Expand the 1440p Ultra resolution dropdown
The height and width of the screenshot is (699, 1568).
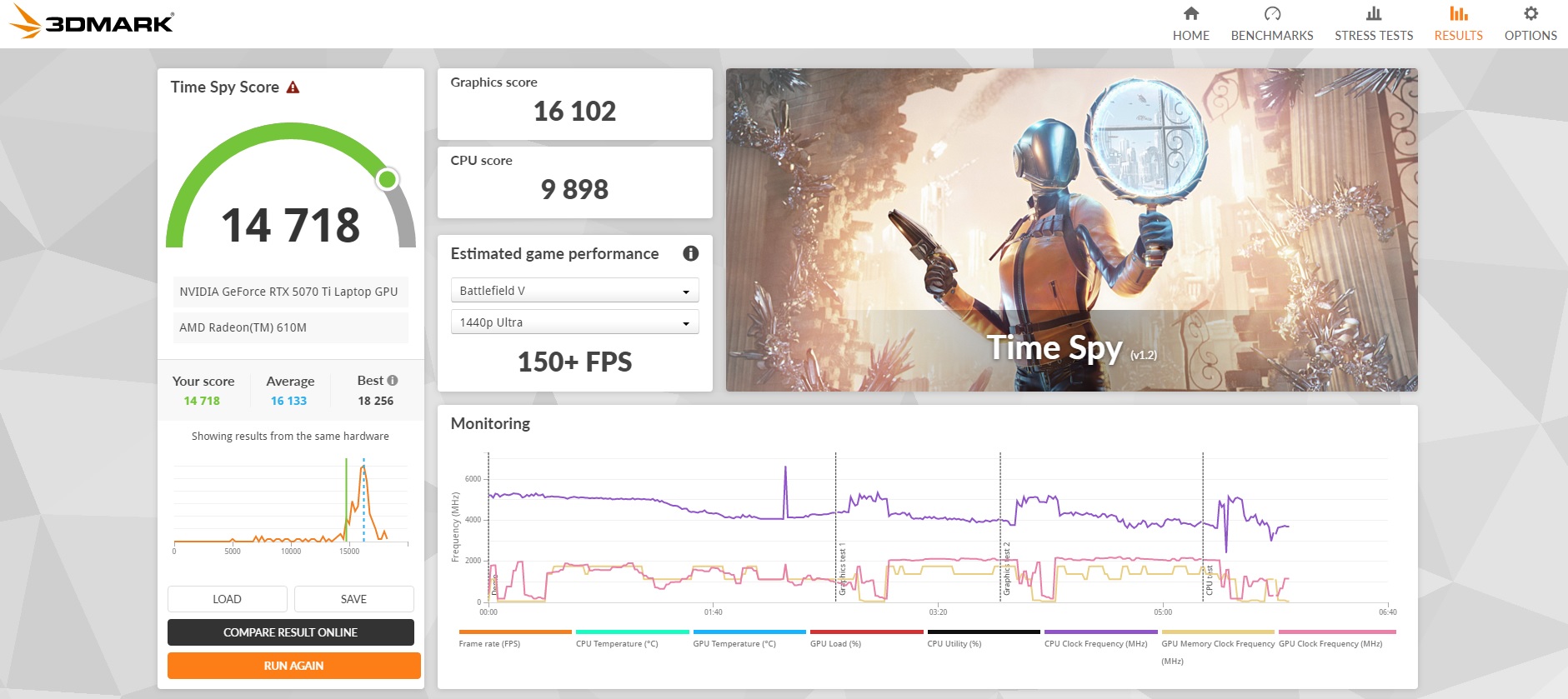[574, 322]
